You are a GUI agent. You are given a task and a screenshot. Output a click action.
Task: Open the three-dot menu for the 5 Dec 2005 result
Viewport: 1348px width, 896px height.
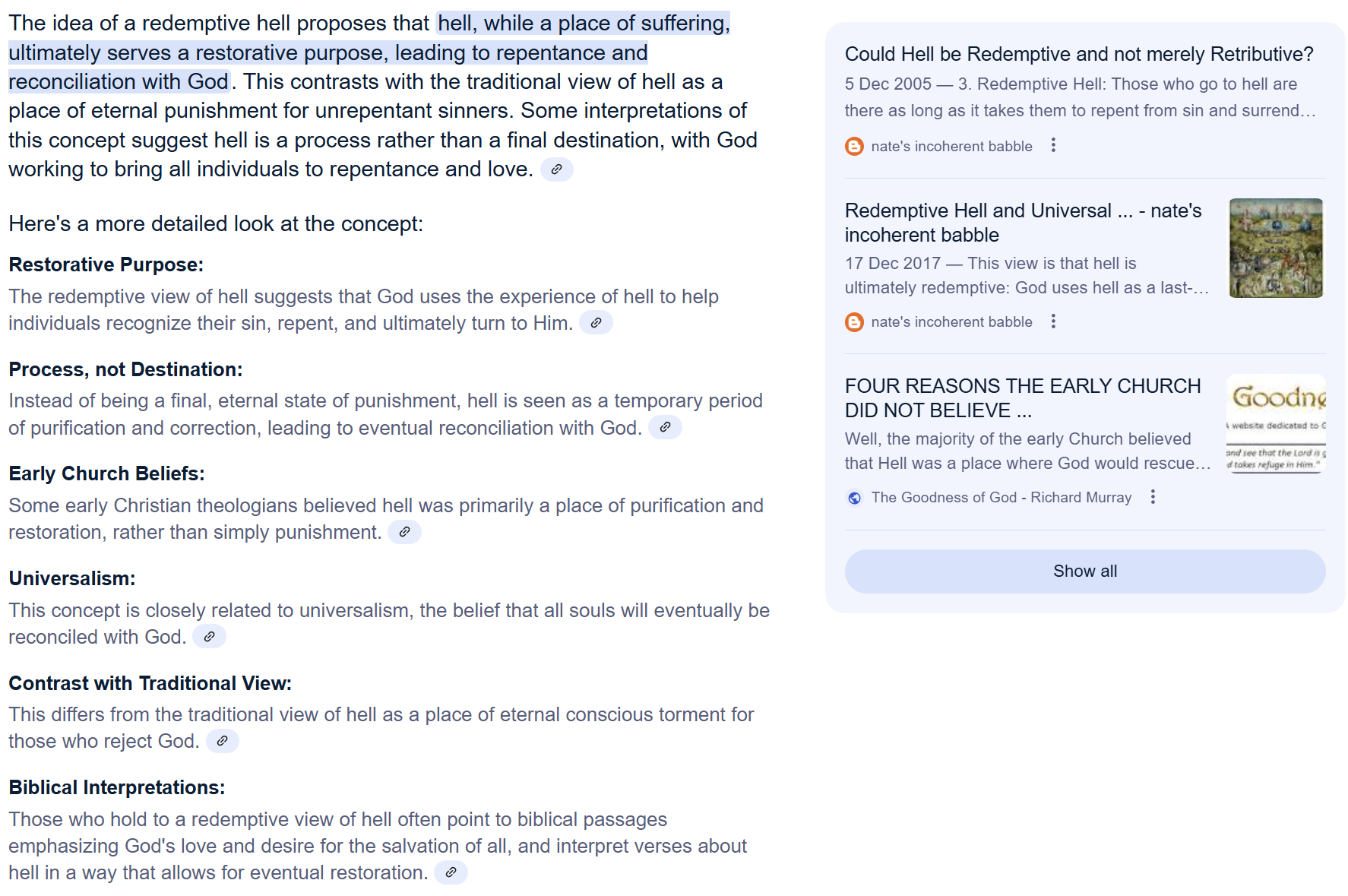tap(1053, 145)
